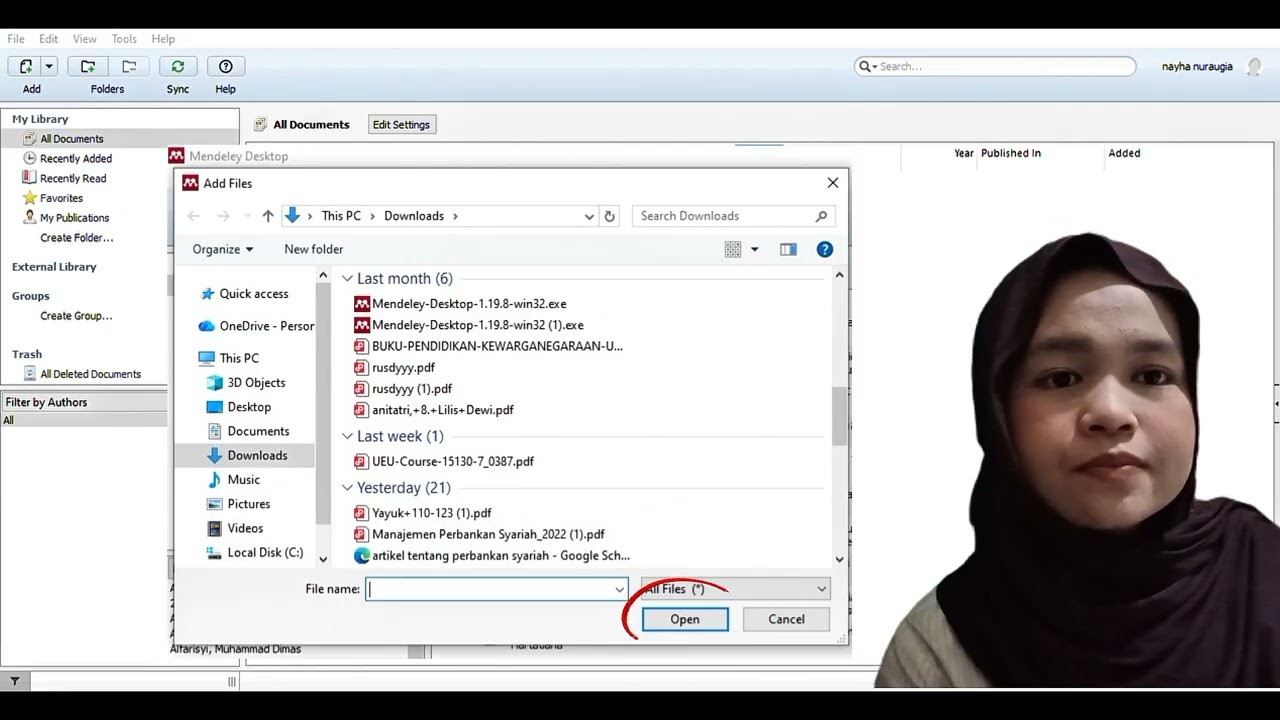Viewport: 1280px width, 720px height.
Task: Open the Organize dropdown
Action: [x=223, y=249]
